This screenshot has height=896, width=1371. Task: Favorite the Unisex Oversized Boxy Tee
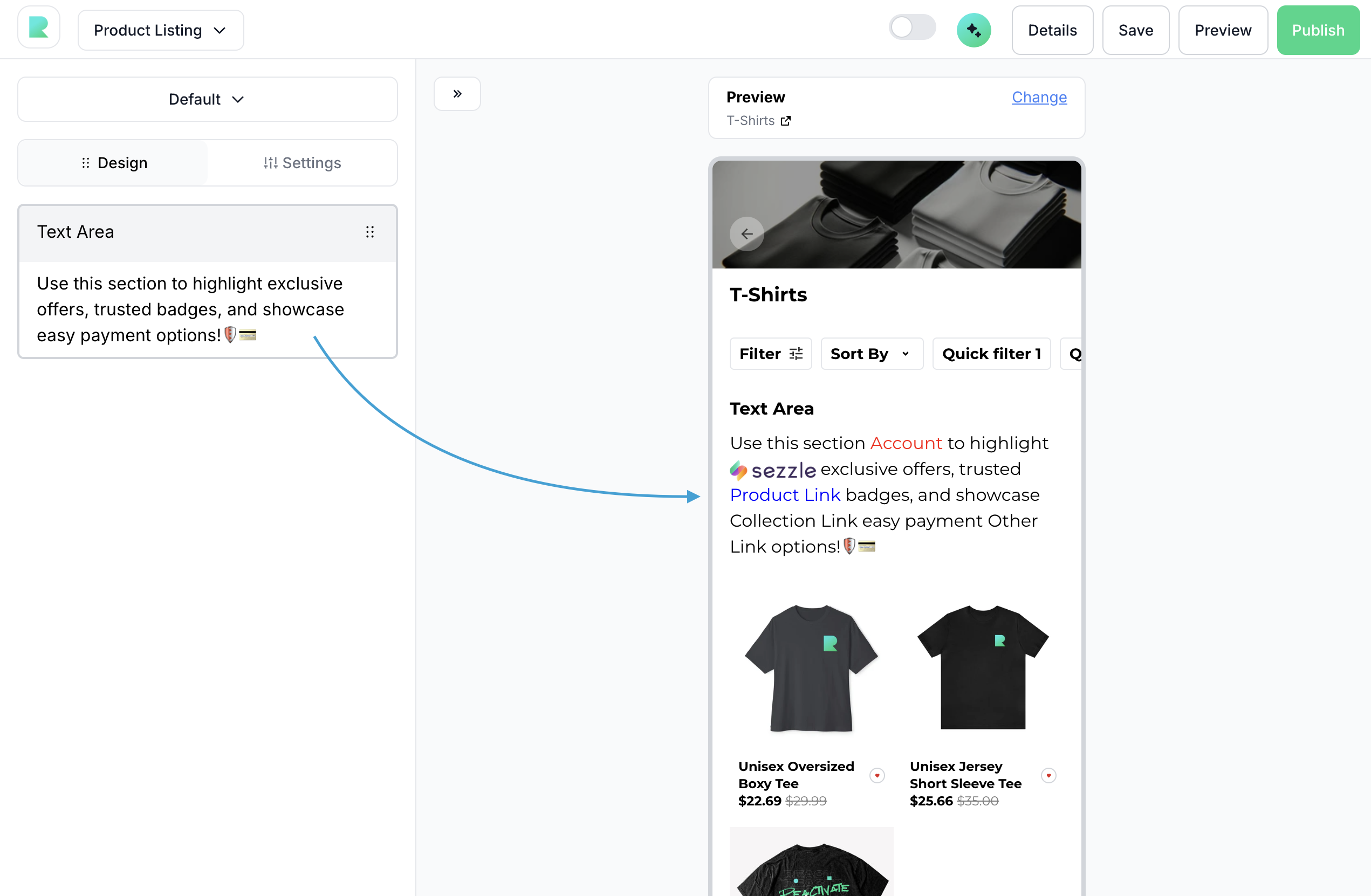(877, 775)
